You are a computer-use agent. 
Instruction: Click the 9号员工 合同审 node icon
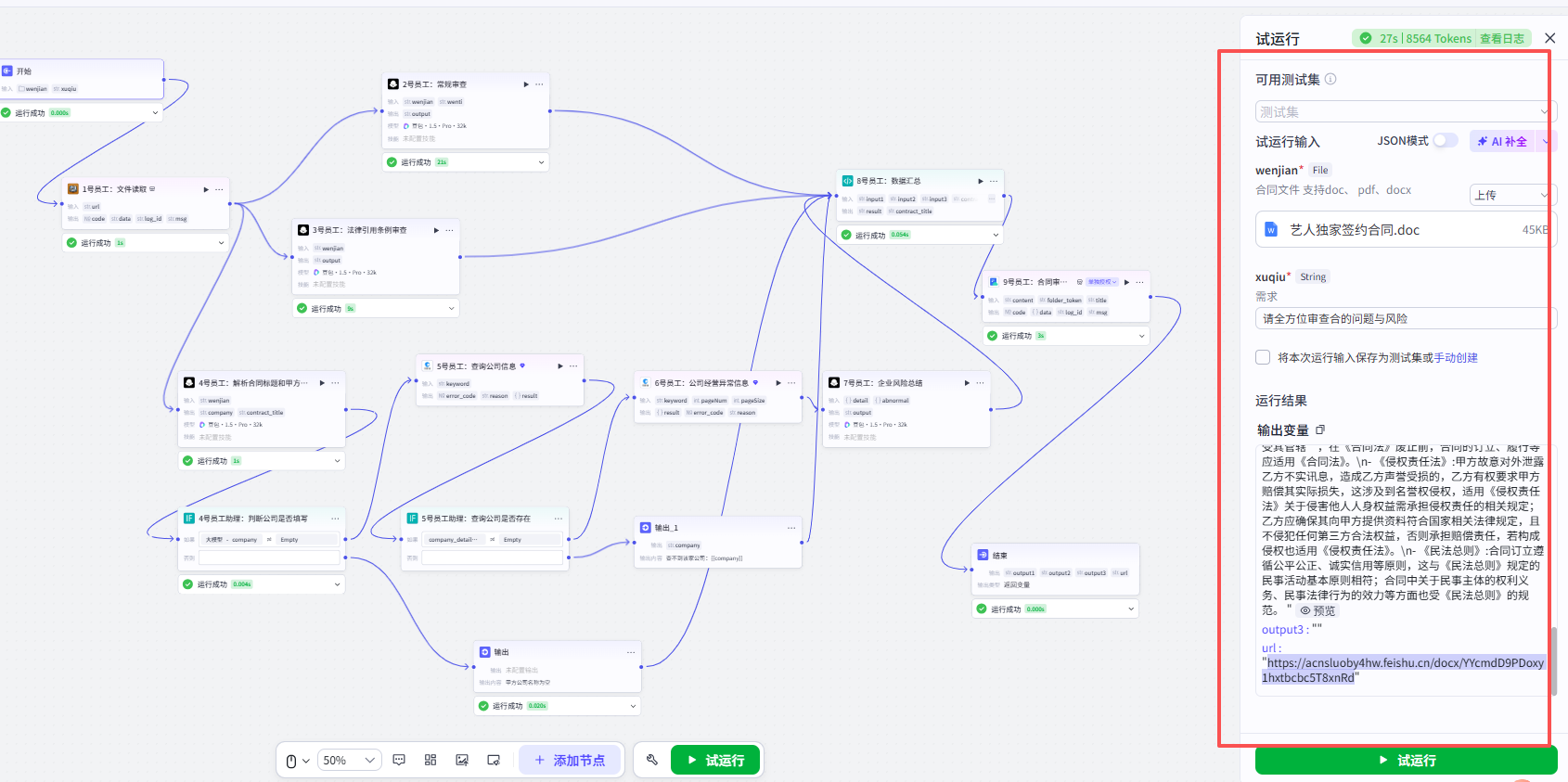[x=994, y=282]
